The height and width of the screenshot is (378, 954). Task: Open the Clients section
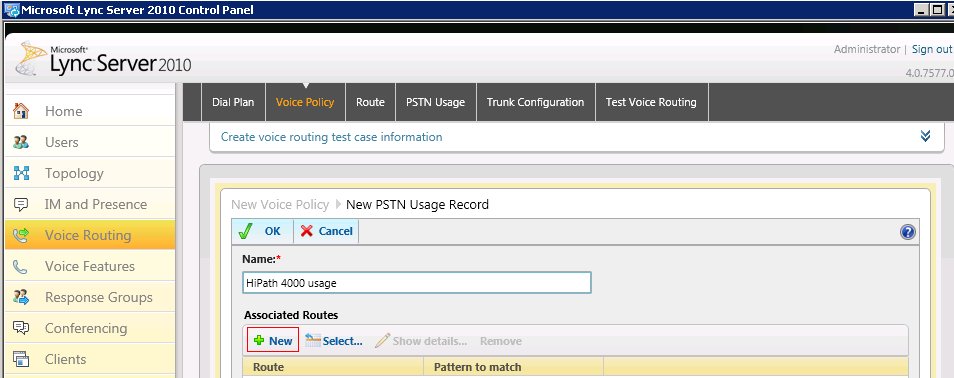coord(65,359)
